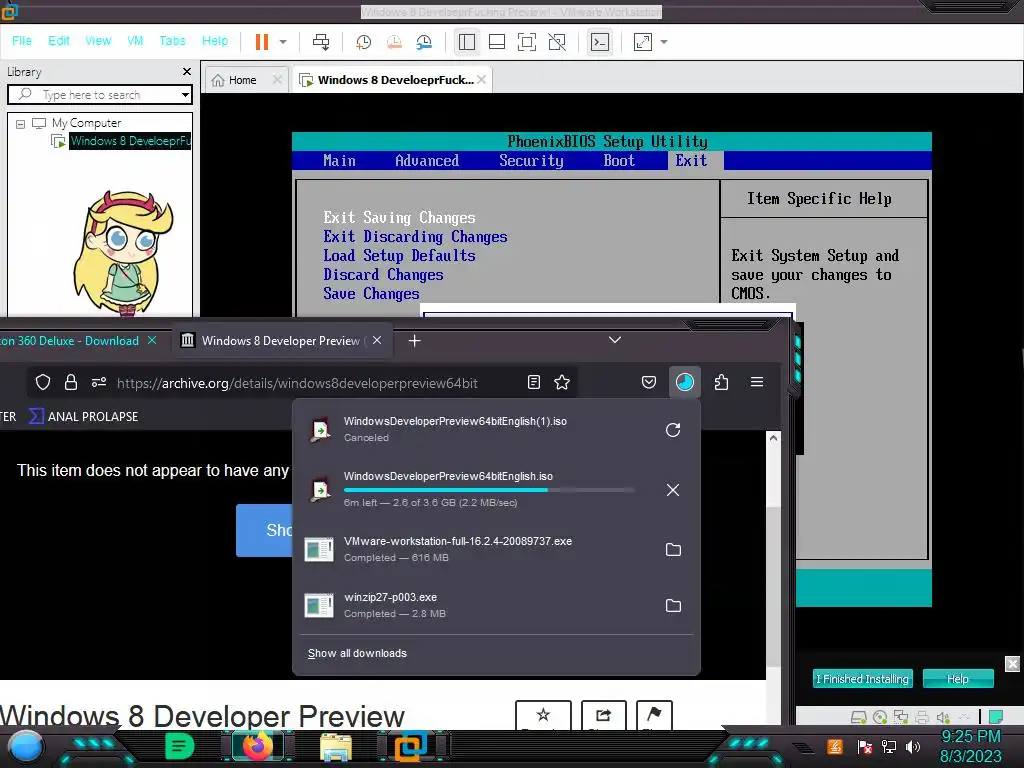1024x768 pixels.
Task: Select Discard Changes in BIOS
Action: pyautogui.click(x=383, y=274)
